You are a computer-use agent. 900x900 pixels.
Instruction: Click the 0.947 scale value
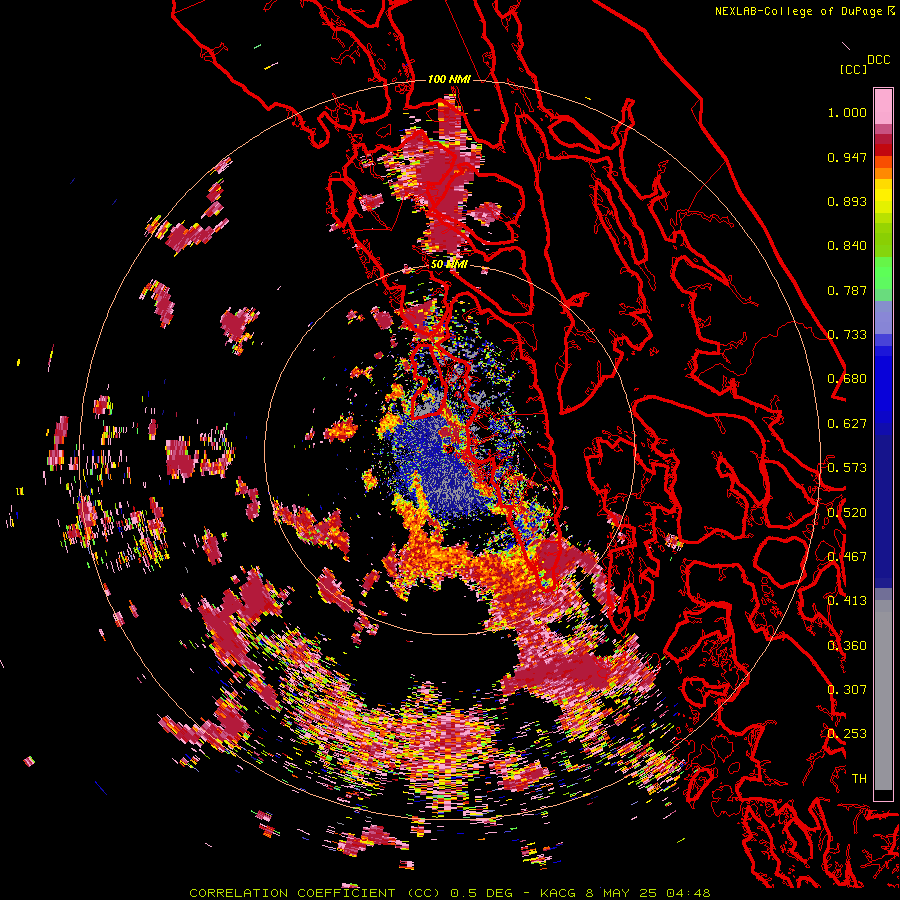tap(847, 157)
